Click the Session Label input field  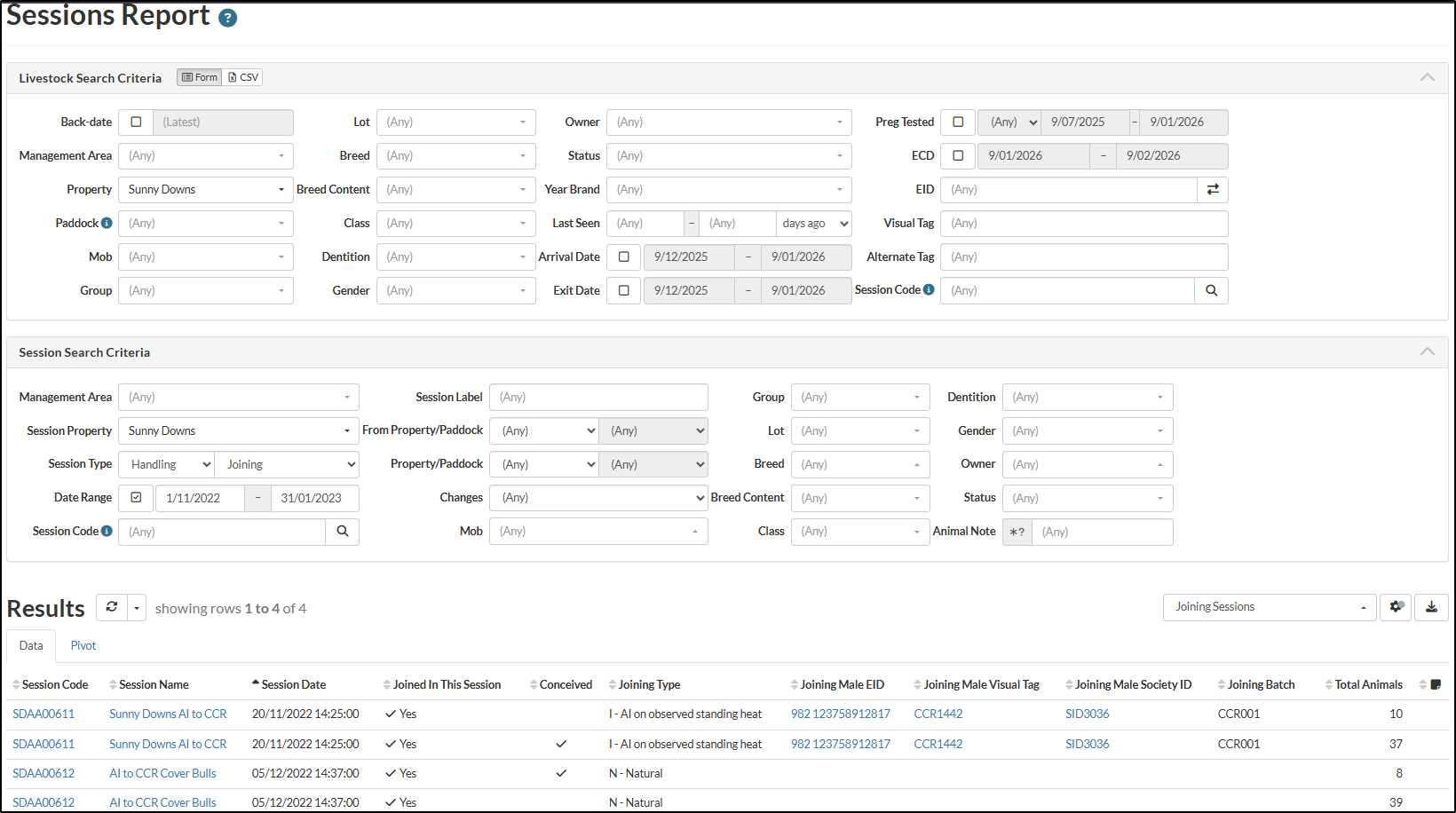598,397
